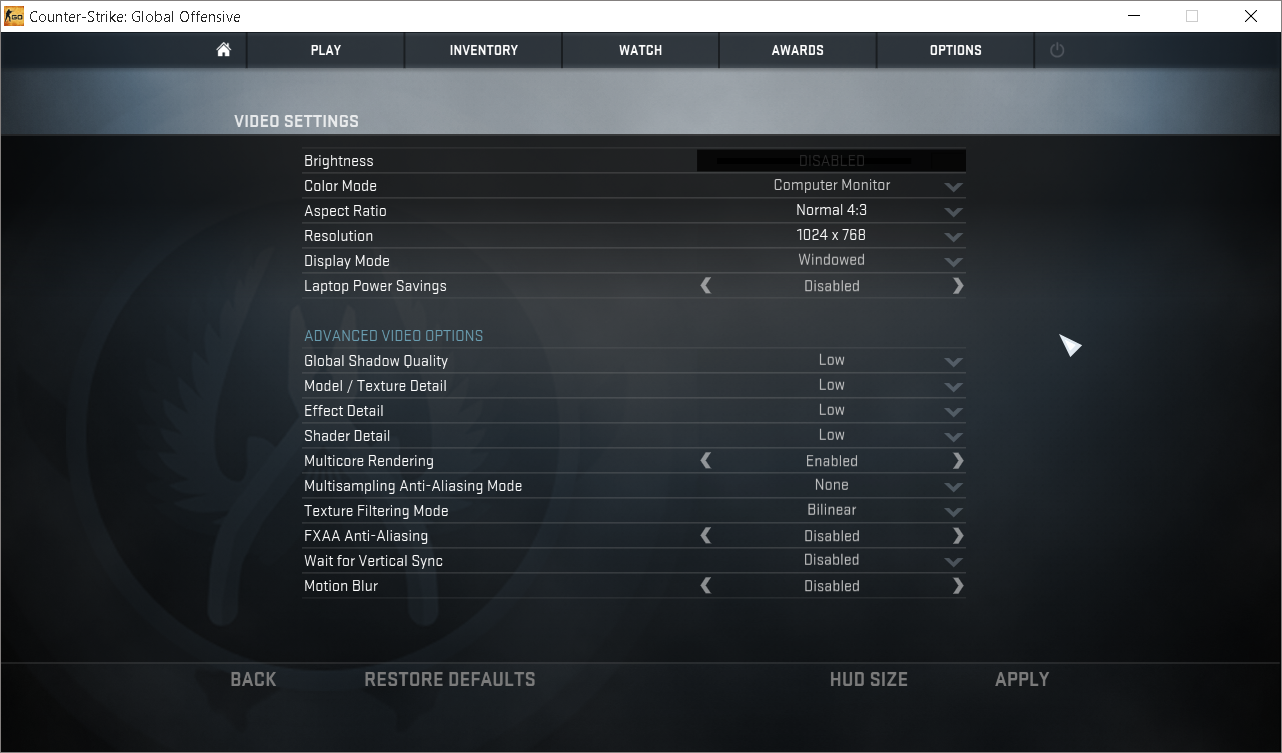Click the Brightness slider bar
Image resolution: width=1282 pixels, height=753 pixels.
coord(831,161)
